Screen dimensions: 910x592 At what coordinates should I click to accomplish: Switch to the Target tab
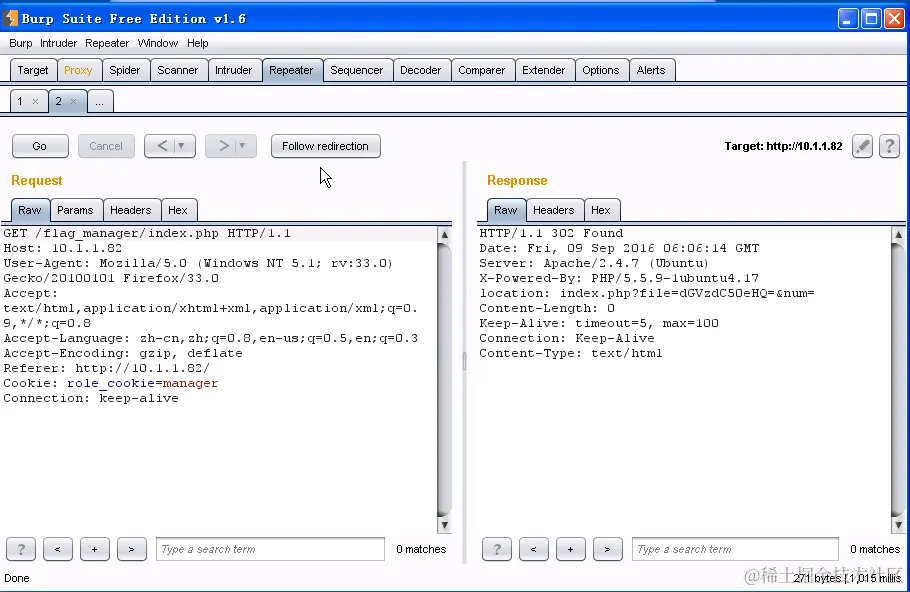click(33, 70)
